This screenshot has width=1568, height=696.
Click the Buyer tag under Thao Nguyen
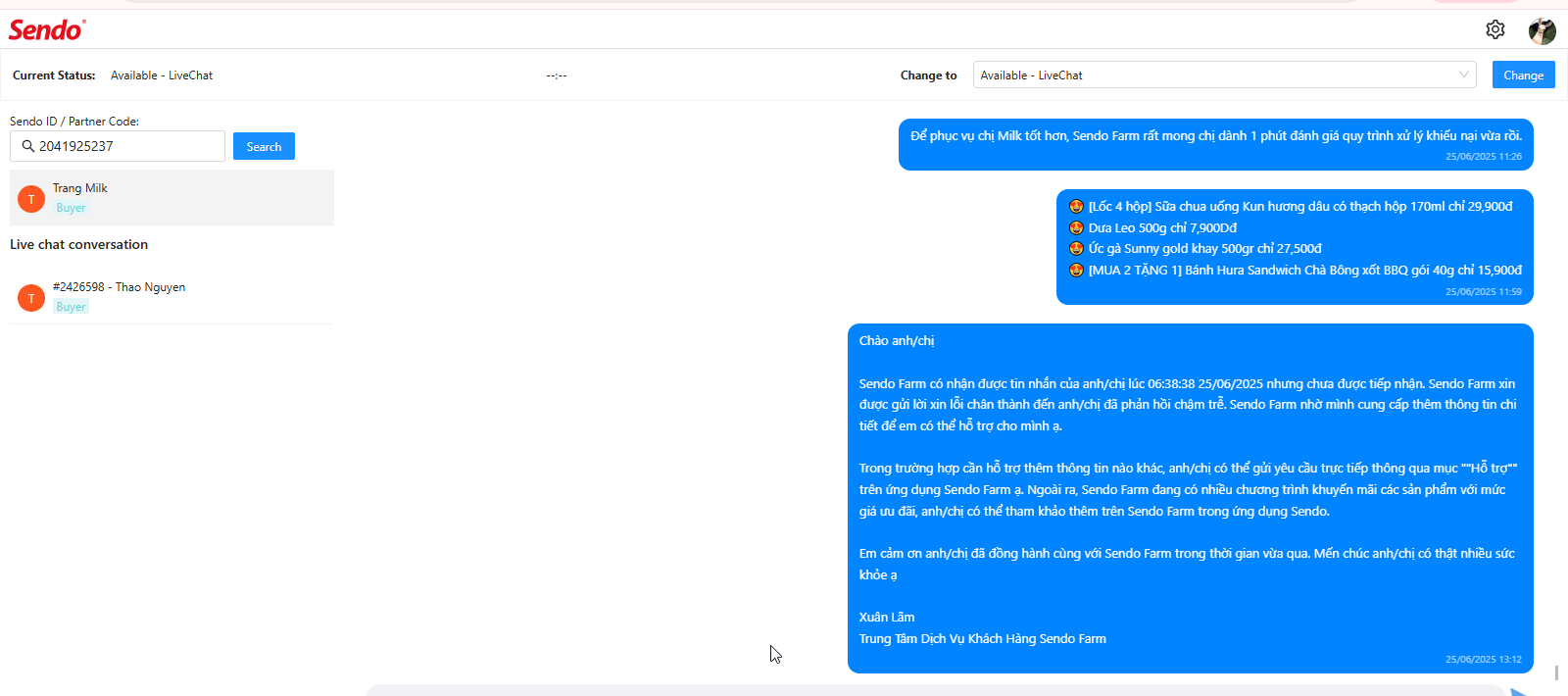click(71, 307)
